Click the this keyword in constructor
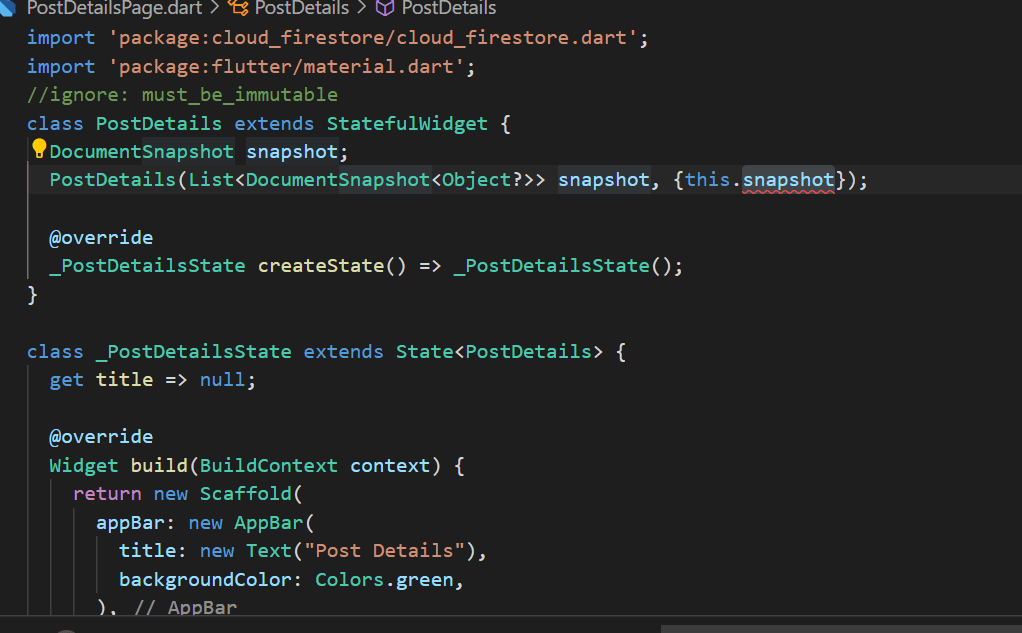The height and width of the screenshot is (633, 1022). (x=707, y=180)
